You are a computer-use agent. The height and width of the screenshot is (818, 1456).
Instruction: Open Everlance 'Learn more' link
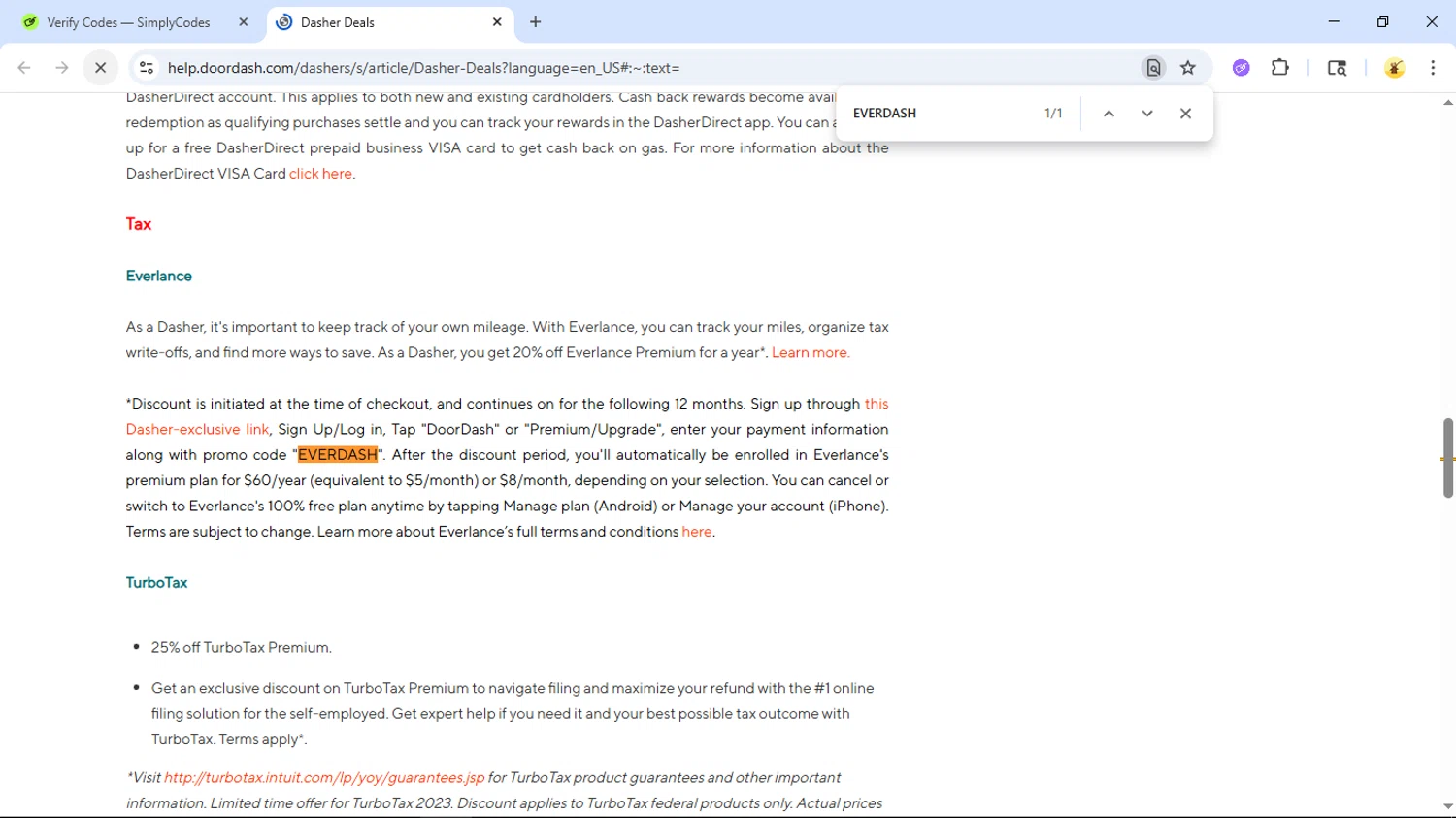point(810,352)
